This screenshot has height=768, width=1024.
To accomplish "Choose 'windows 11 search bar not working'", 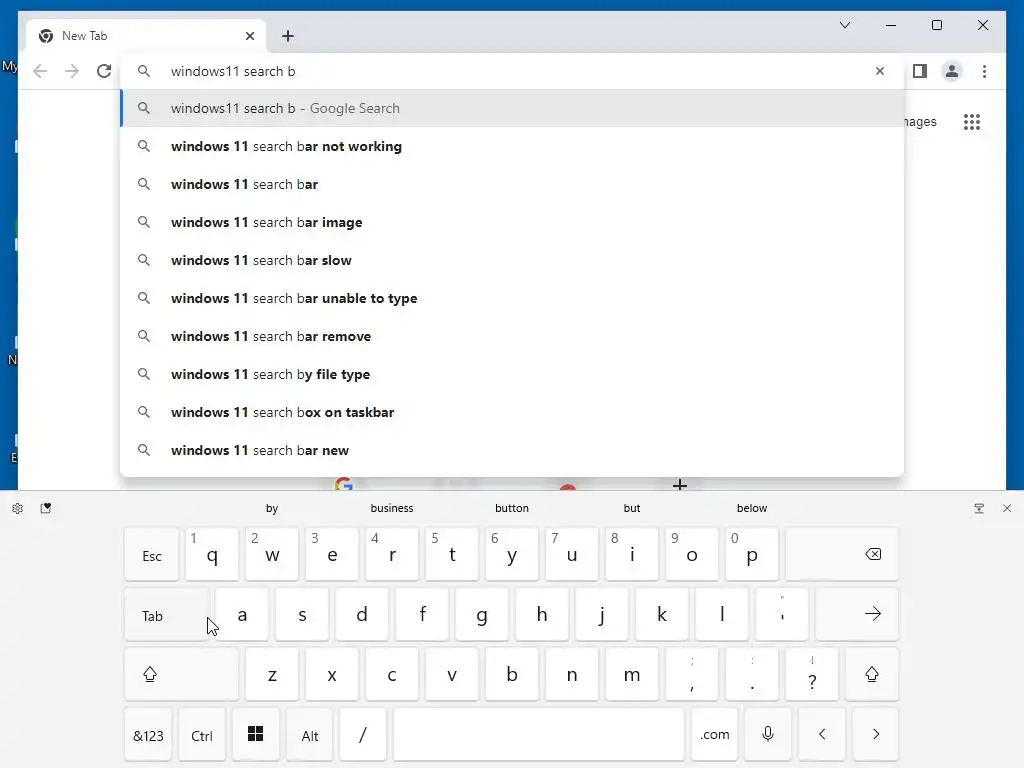I will [x=513, y=146].
